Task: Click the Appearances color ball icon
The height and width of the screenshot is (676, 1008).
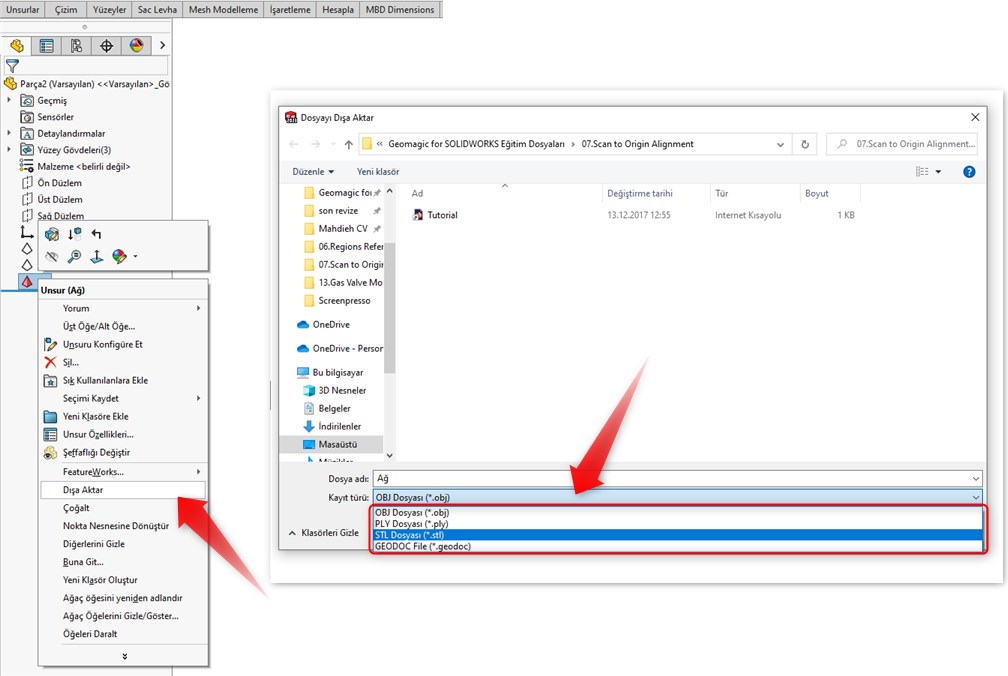Action: tap(119, 257)
